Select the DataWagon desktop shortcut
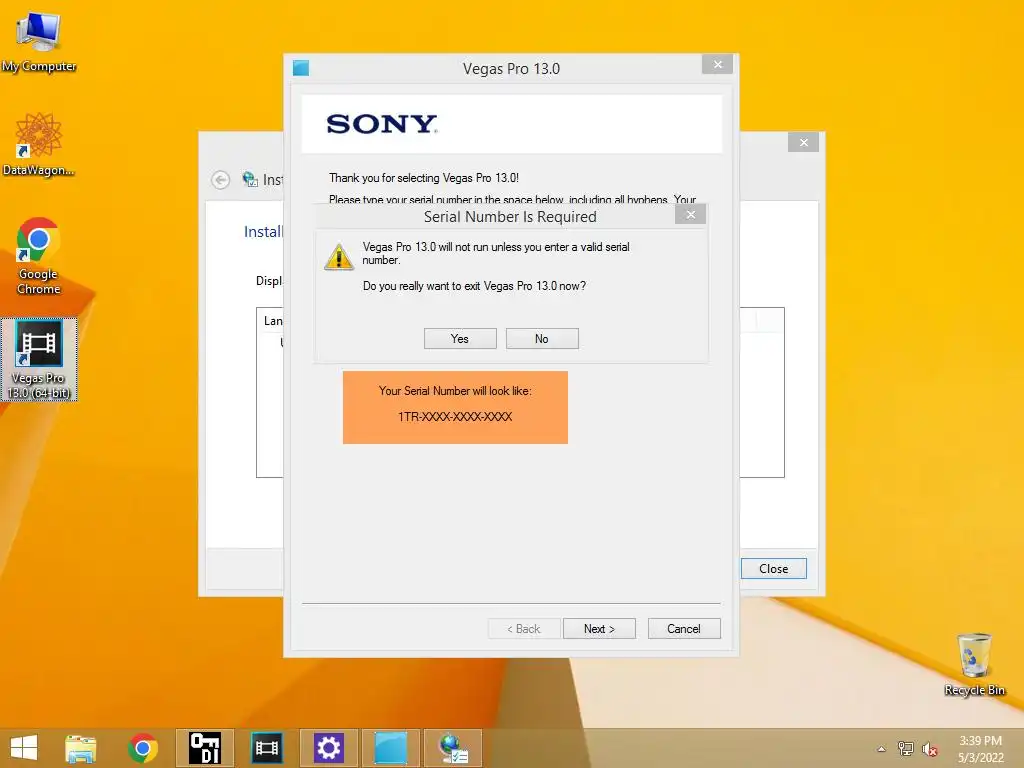Screen dimensions: 1024x768 pos(39,145)
